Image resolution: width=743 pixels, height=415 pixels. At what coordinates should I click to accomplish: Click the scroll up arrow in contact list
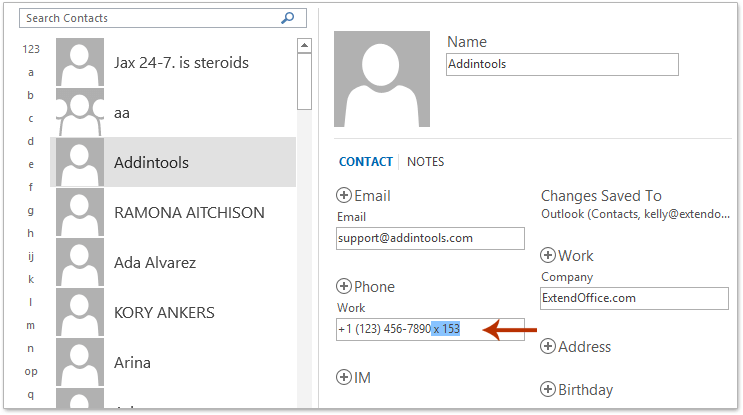click(x=304, y=45)
